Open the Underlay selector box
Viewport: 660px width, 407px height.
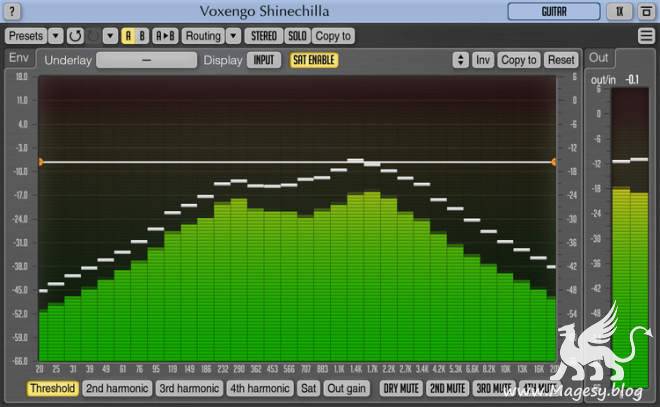coord(146,60)
